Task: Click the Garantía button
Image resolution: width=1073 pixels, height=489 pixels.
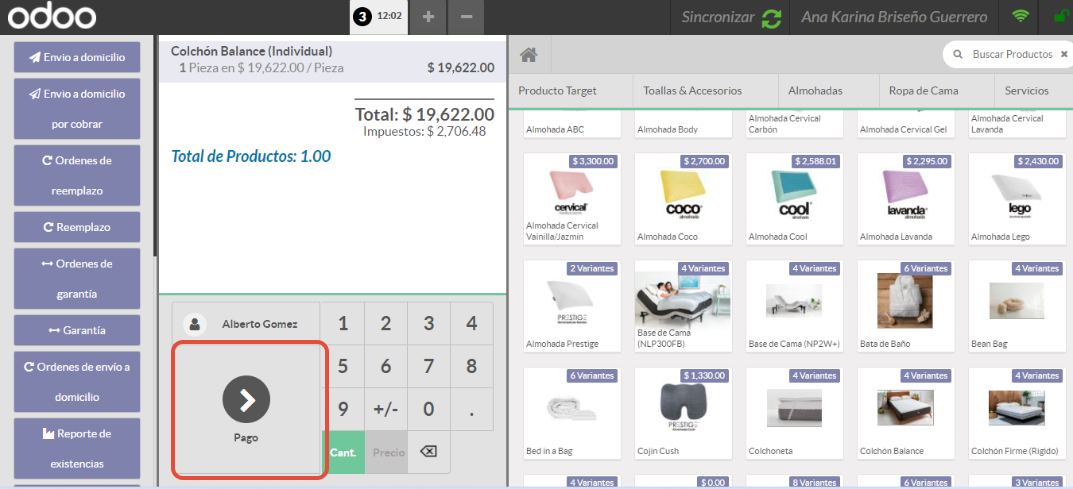Action: coord(77,330)
